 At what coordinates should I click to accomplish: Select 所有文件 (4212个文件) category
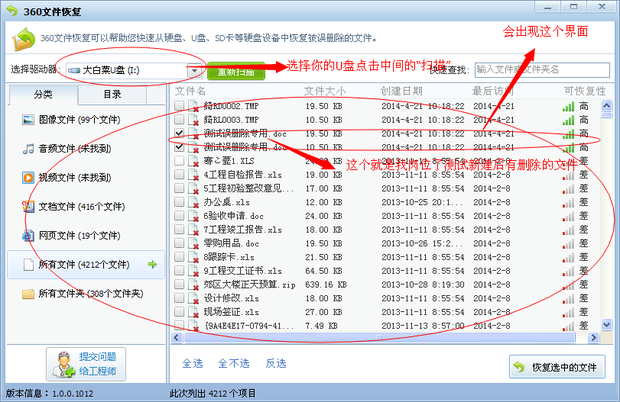(x=86, y=264)
